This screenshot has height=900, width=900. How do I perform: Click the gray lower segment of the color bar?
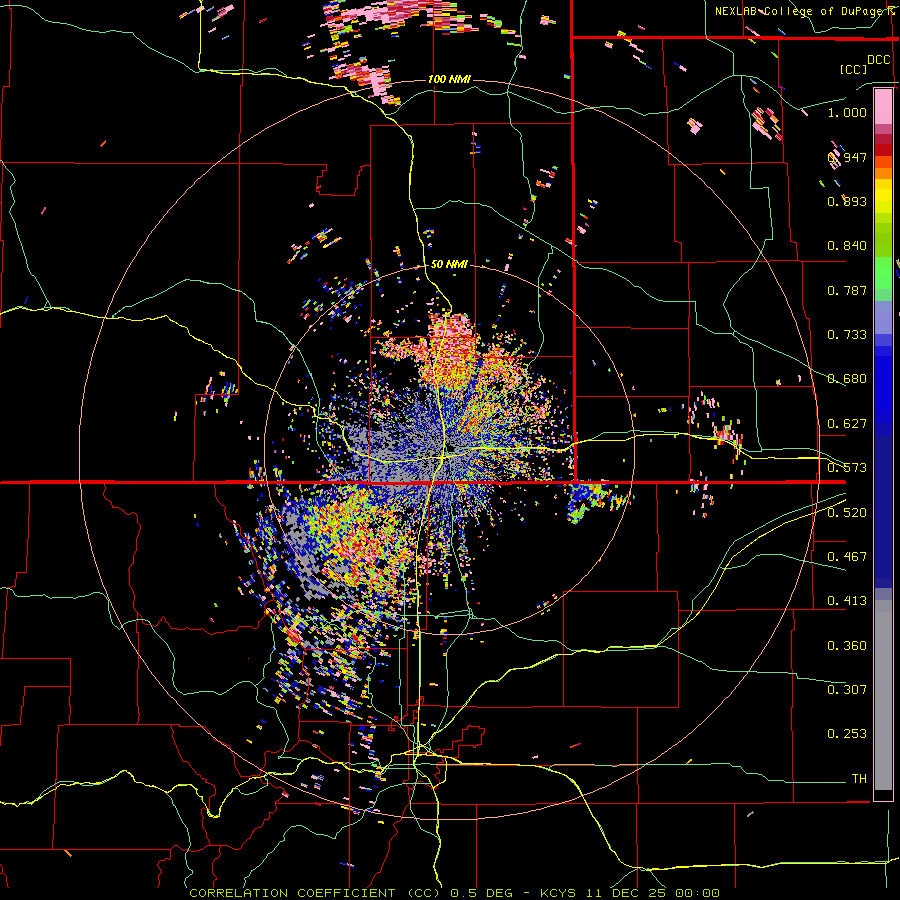pyautogui.click(x=883, y=695)
